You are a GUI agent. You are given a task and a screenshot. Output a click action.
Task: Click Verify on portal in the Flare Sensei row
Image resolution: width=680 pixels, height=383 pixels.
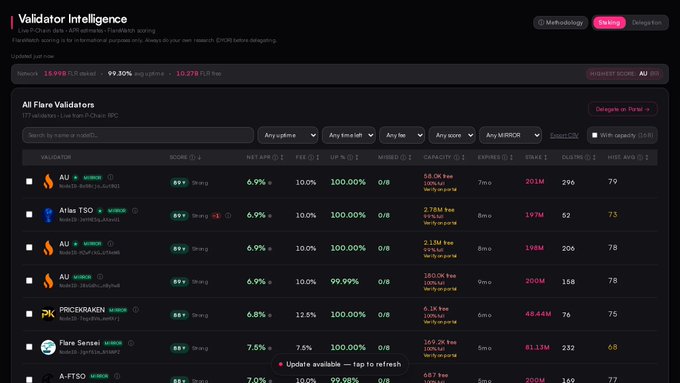click(440, 355)
